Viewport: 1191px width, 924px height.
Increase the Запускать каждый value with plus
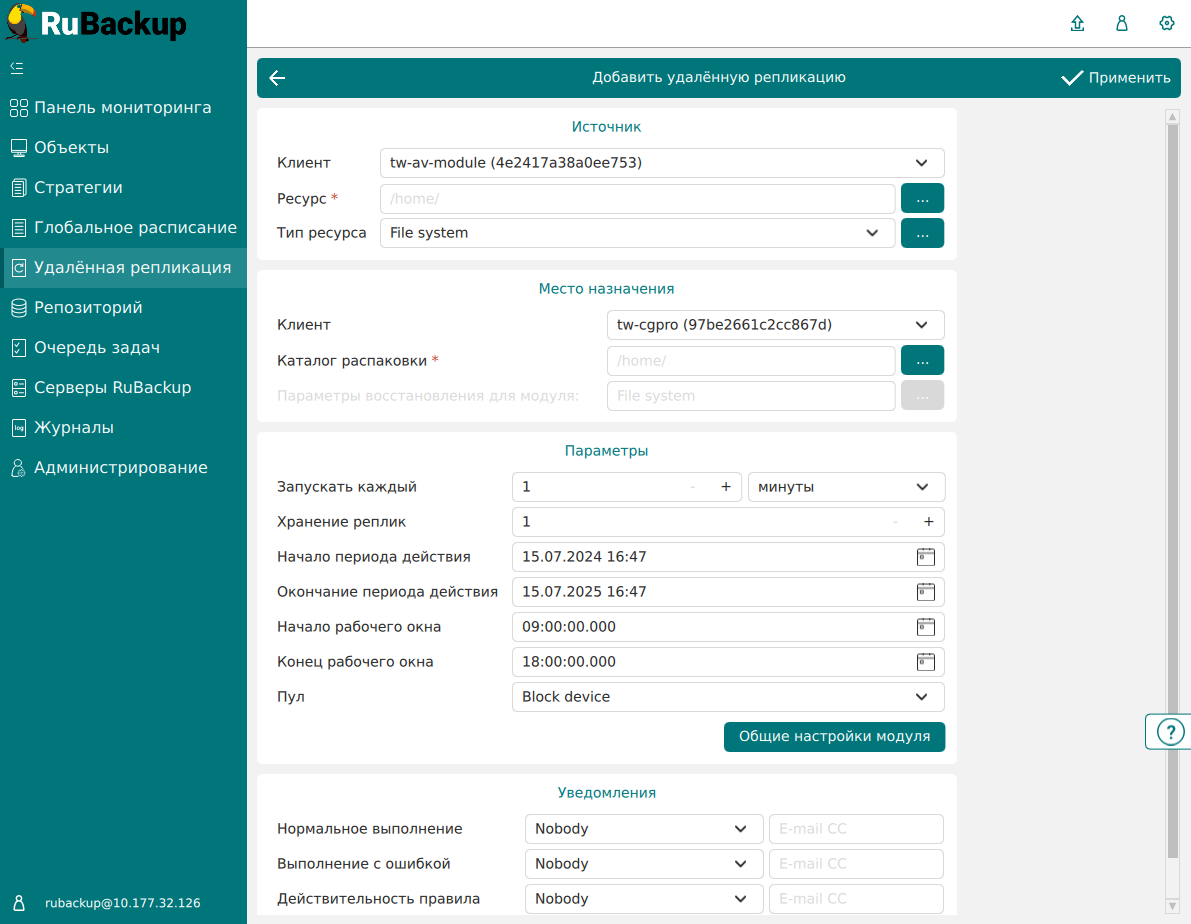click(x=726, y=487)
